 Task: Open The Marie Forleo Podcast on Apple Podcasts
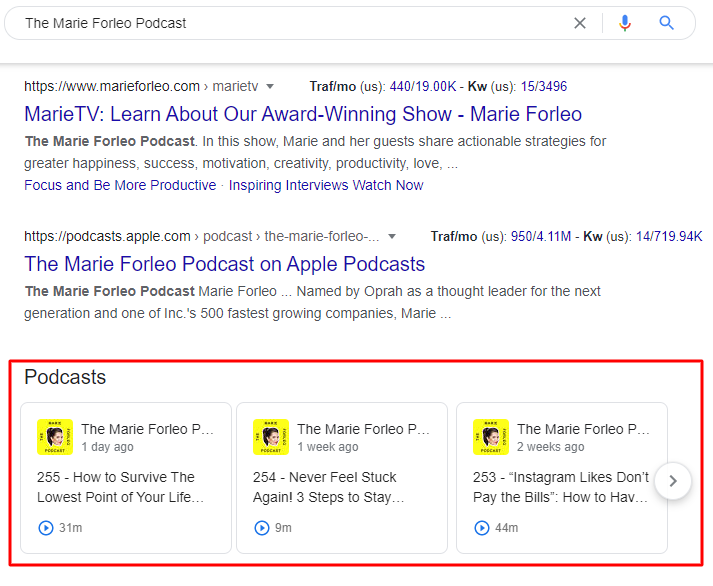click(225, 264)
